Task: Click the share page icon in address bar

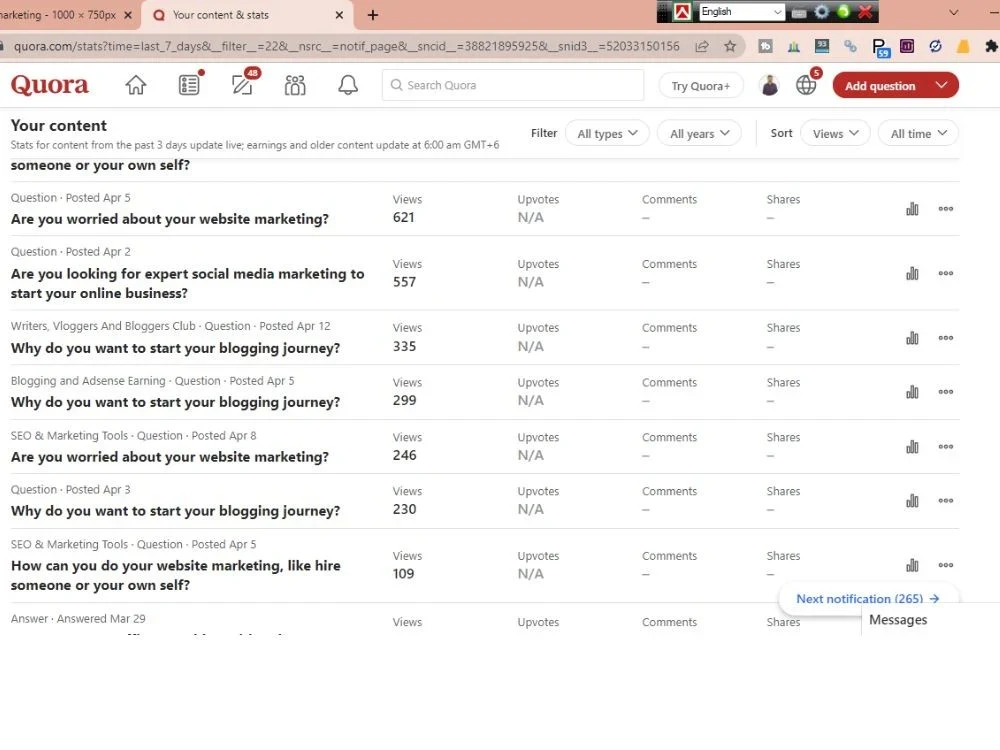Action: (702, 46)
